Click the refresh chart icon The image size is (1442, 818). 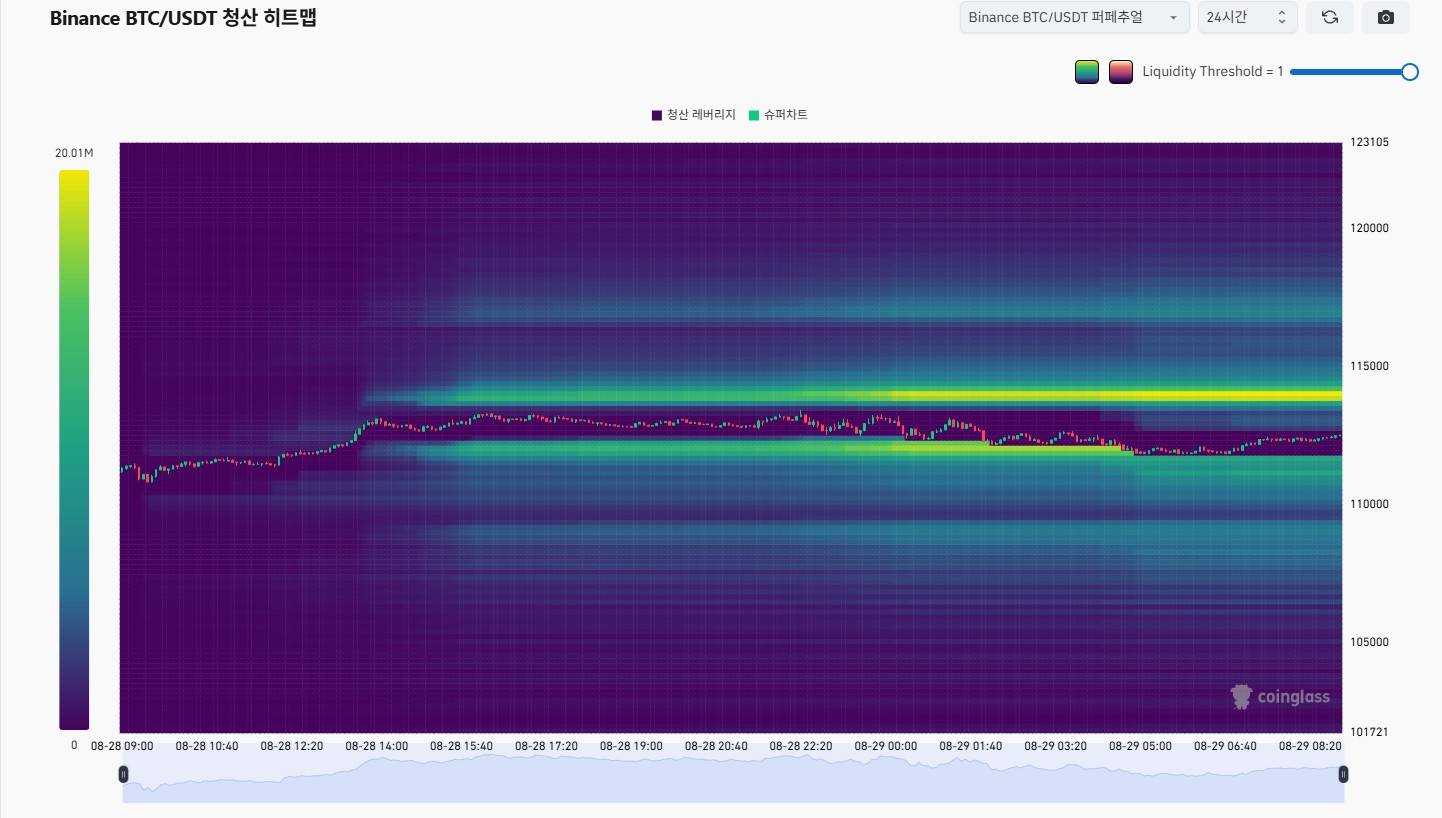pos(1330,18)
